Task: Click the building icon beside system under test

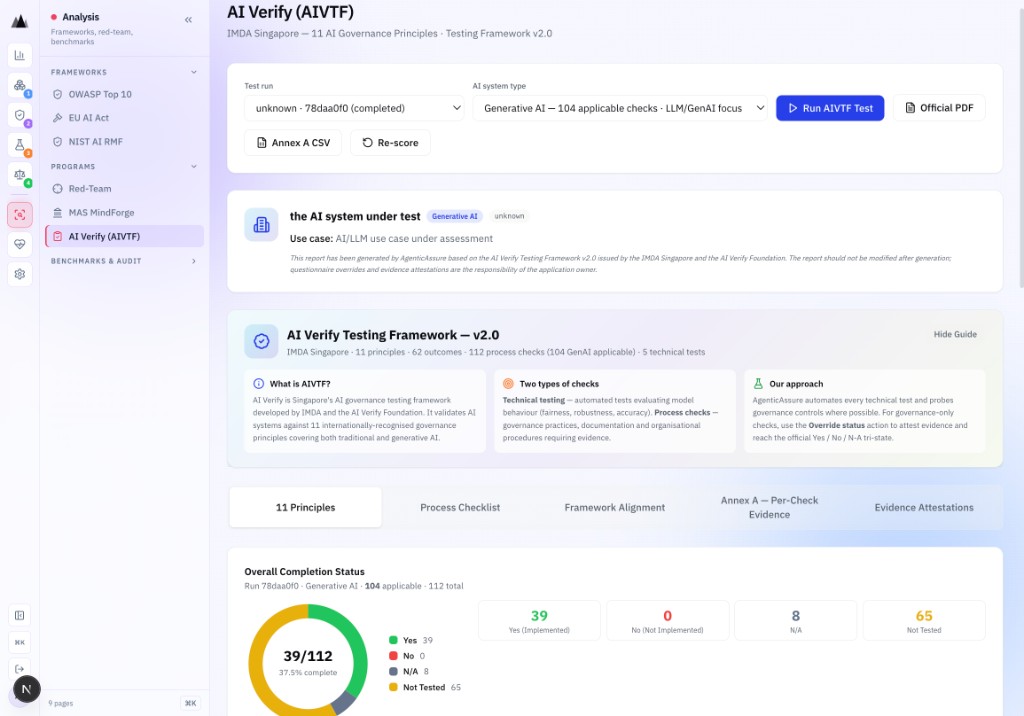Action: [261, 225]
